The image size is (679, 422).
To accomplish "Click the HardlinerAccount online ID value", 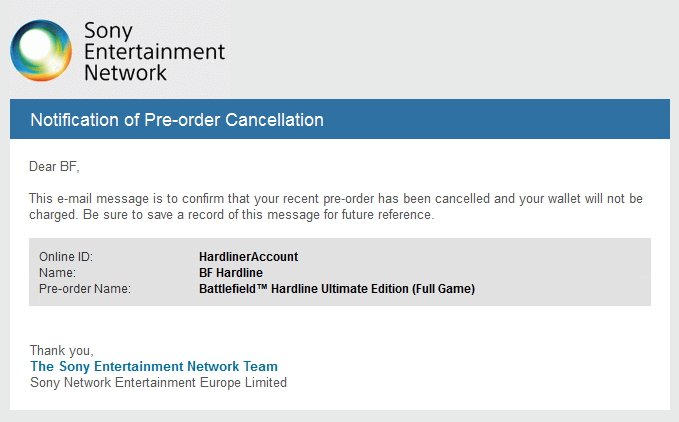I will [249, 257].
